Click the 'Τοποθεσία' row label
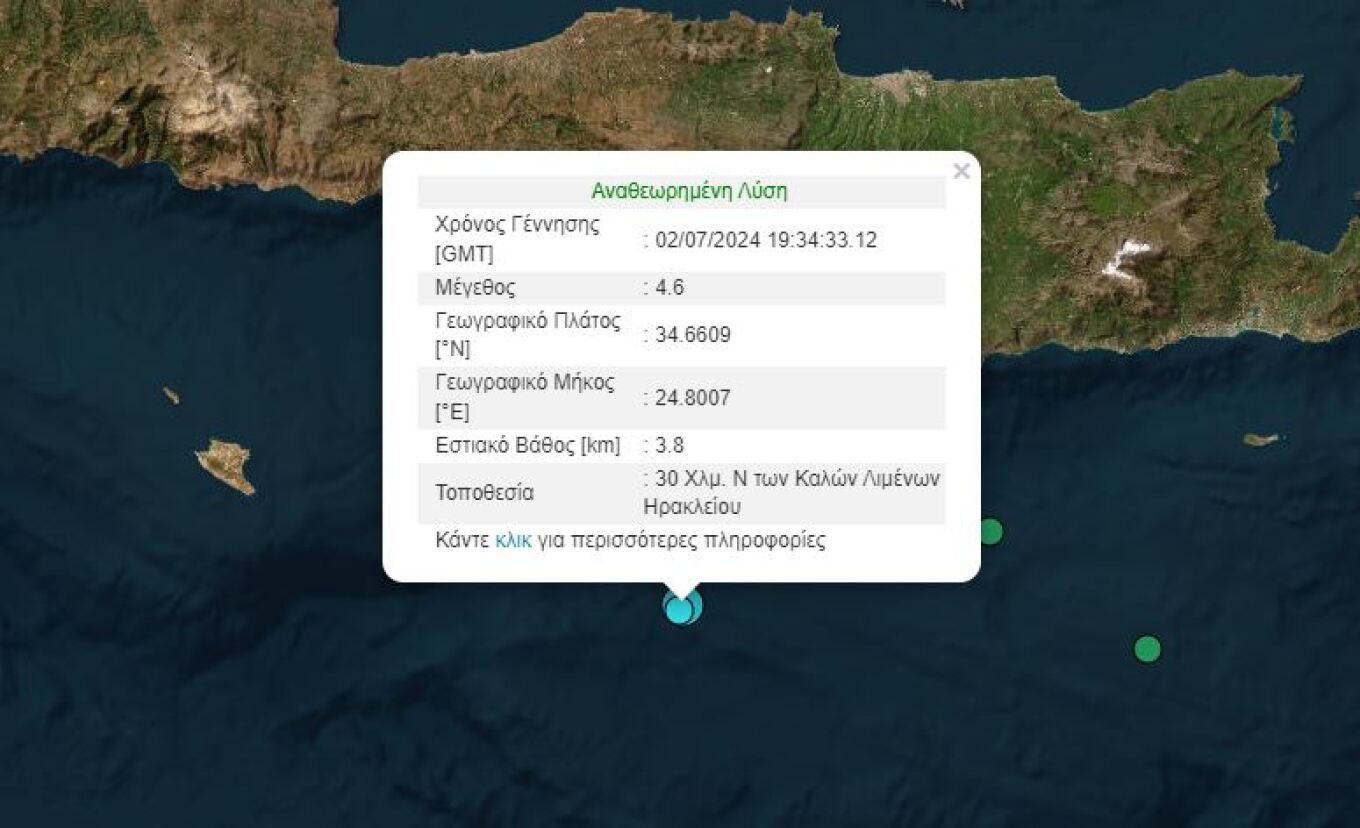The height and width of the screenshot is (828, 1360). point(484,492)
